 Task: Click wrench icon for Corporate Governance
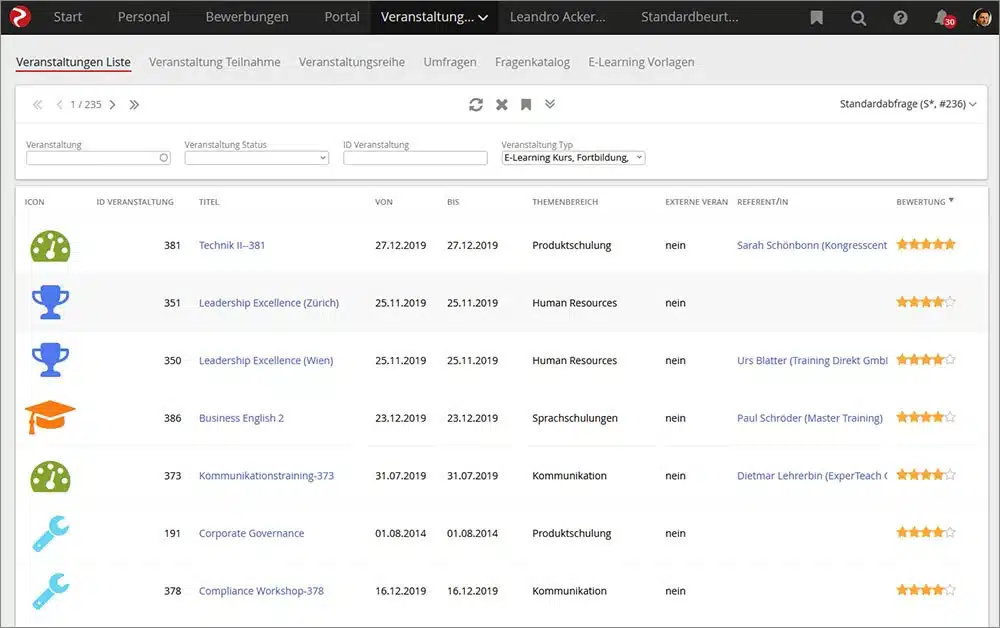click(x=50, y=533)
